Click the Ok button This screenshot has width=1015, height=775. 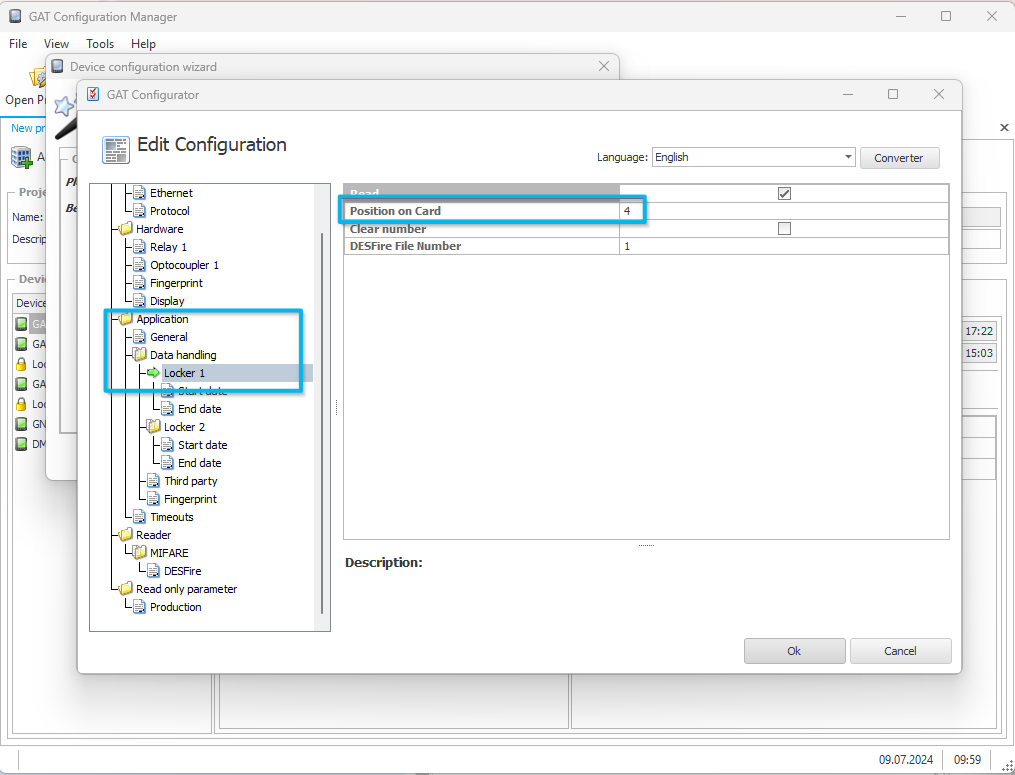(x=794, y=651)
